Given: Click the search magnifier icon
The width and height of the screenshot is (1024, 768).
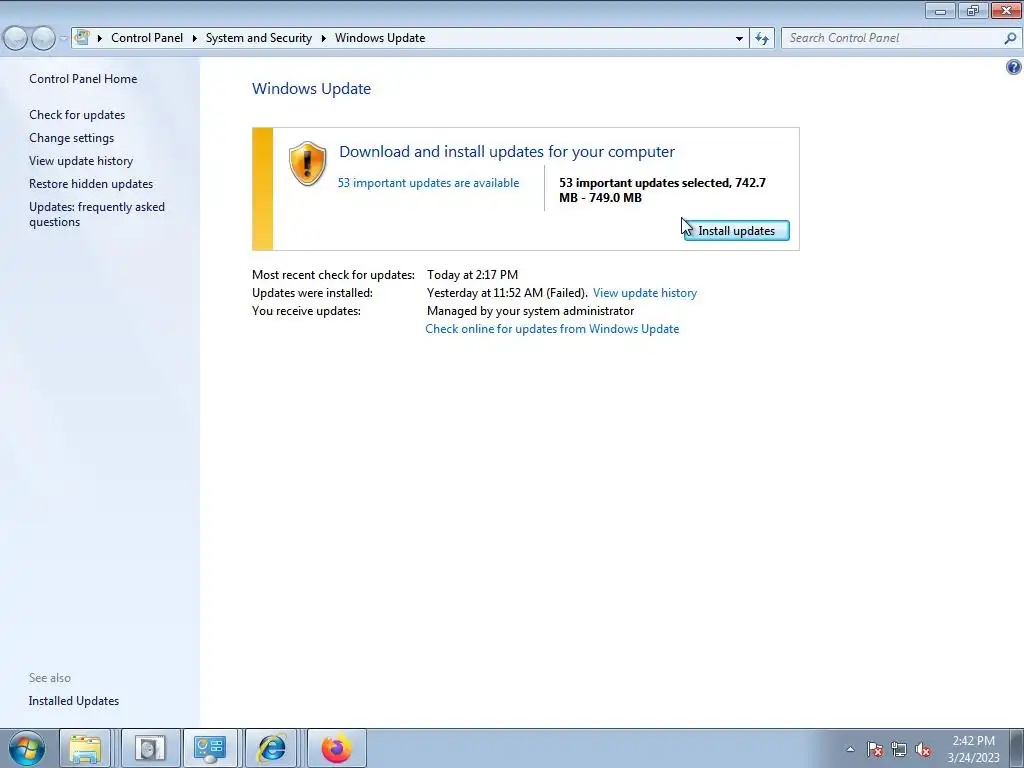Looking at the screenshot, I should pyautogui.click(x=1010, y=38).
